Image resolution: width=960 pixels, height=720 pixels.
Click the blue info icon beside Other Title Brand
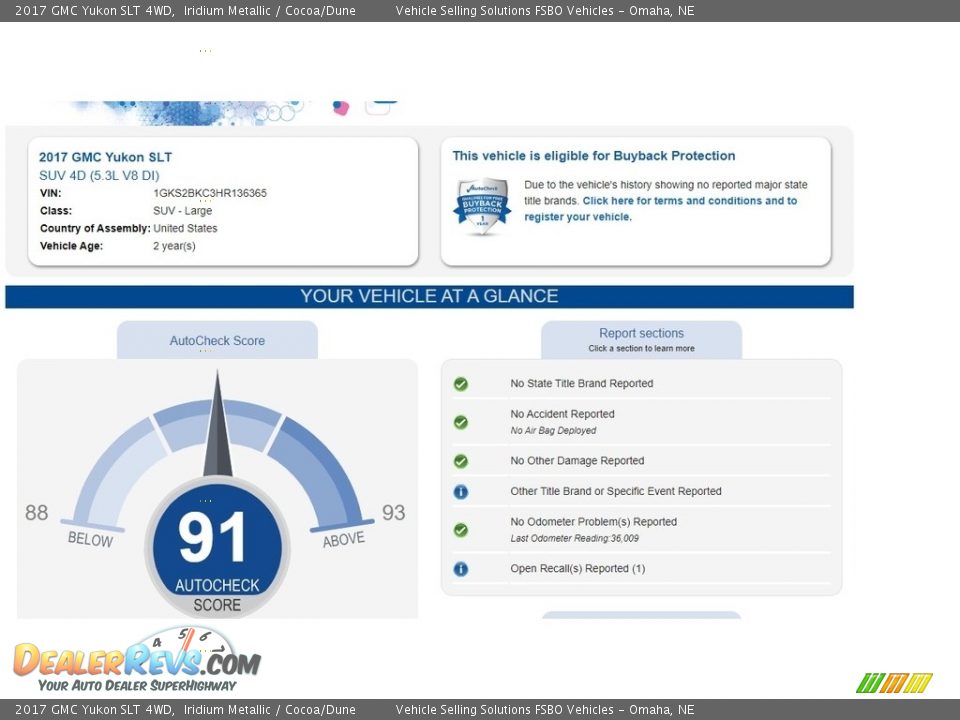[x=461, y=492]
